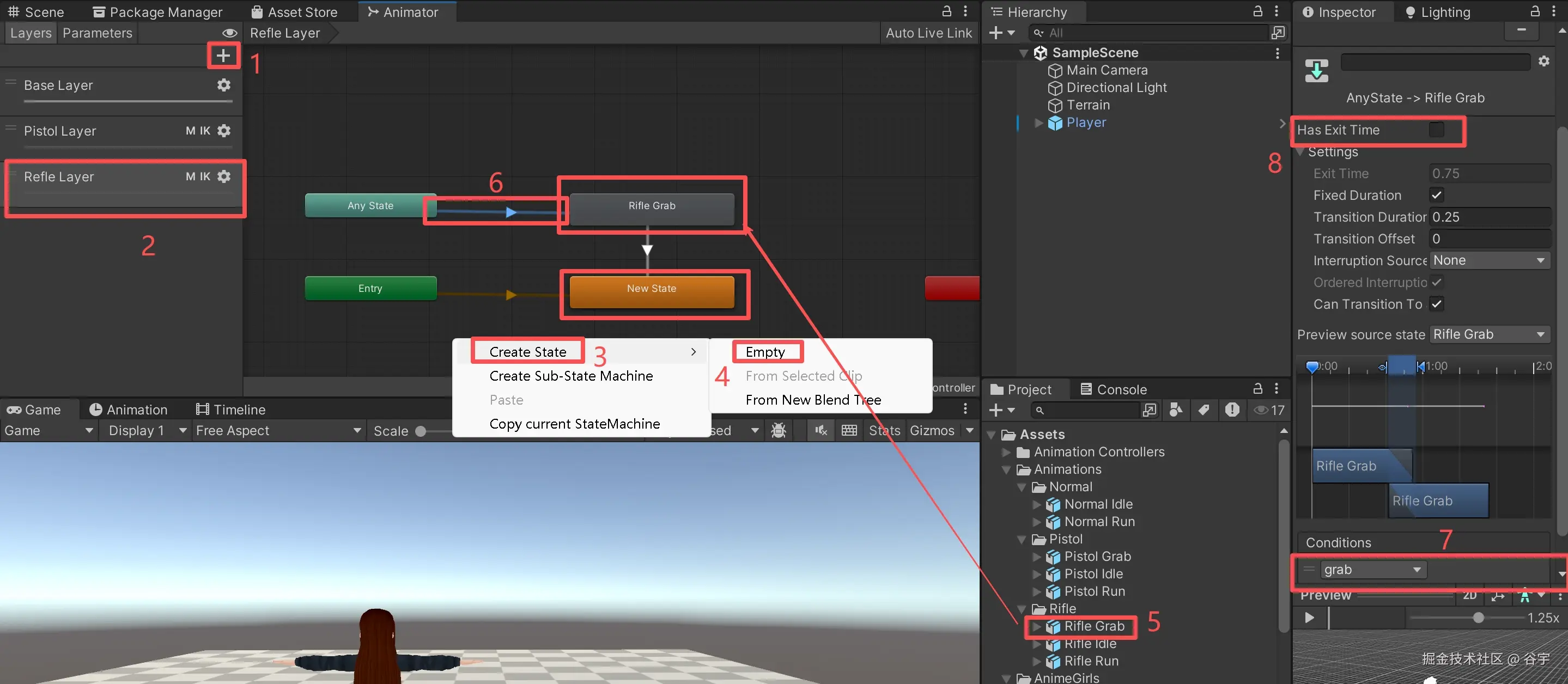Add a new animator layer with plus button
Viewport: 1568px width, 684px height.
click(223, 56)
